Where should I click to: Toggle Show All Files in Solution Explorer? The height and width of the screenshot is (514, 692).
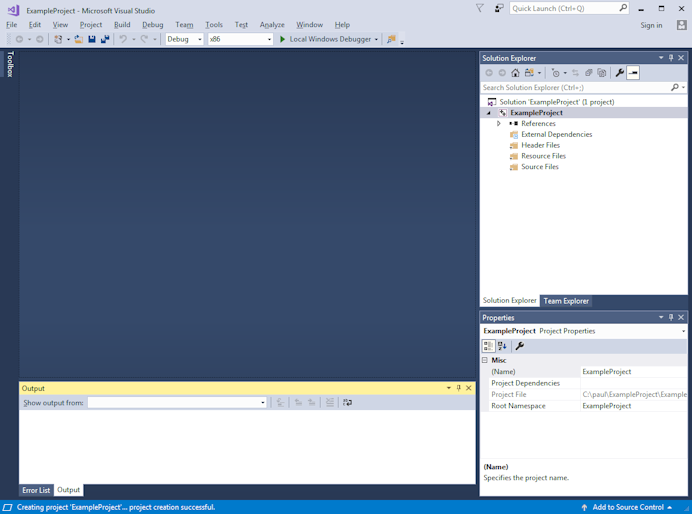[602, 73]
